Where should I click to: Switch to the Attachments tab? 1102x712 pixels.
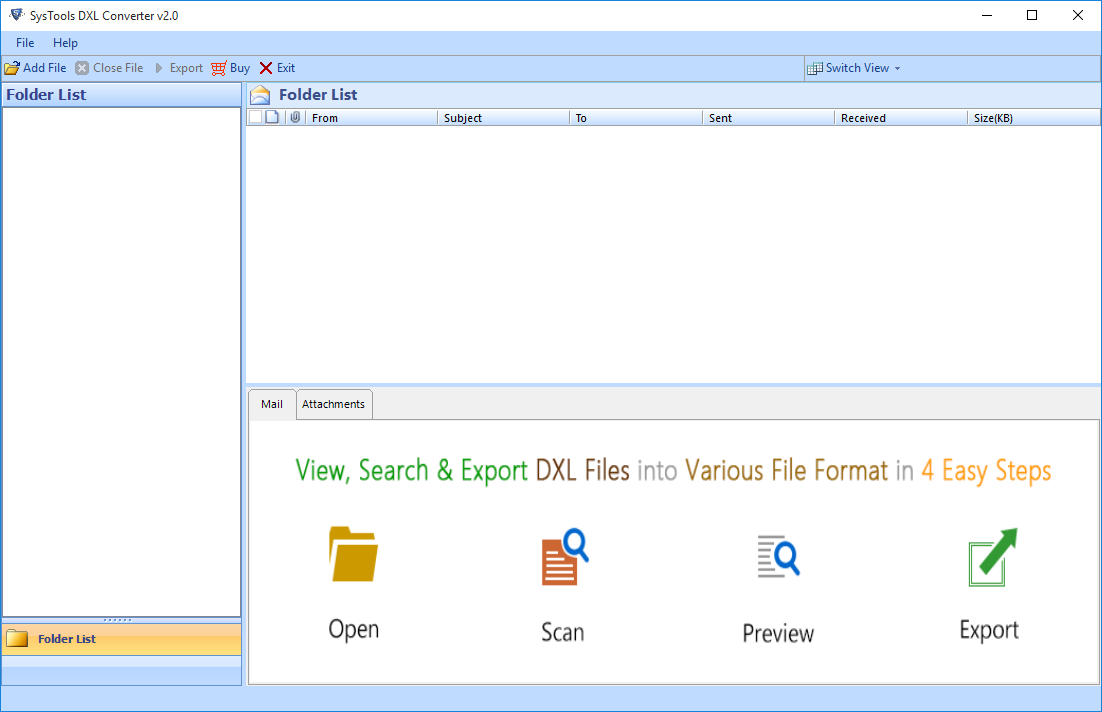pos(333,404)
